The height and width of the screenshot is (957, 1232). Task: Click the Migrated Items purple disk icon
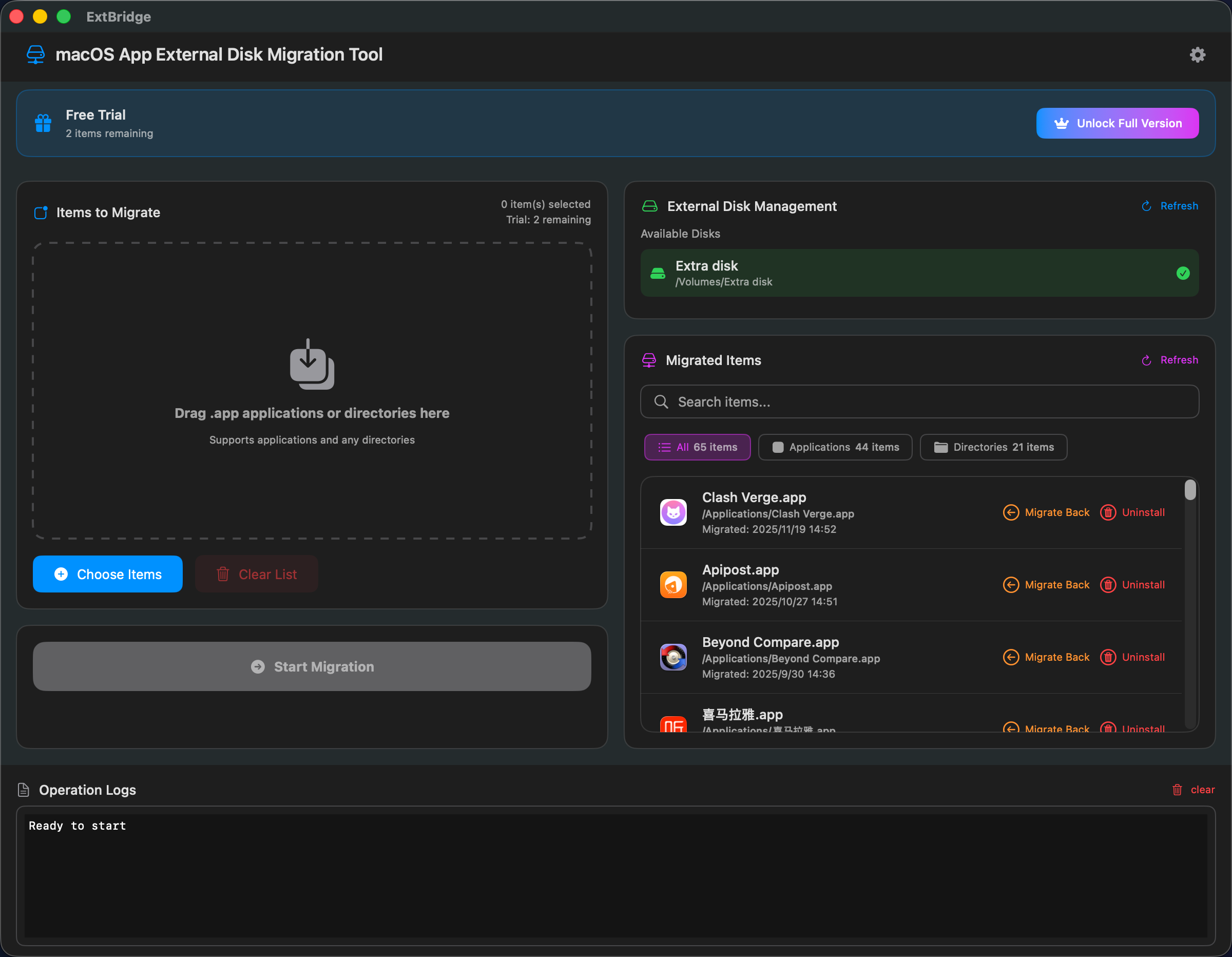tap(649, 360)
